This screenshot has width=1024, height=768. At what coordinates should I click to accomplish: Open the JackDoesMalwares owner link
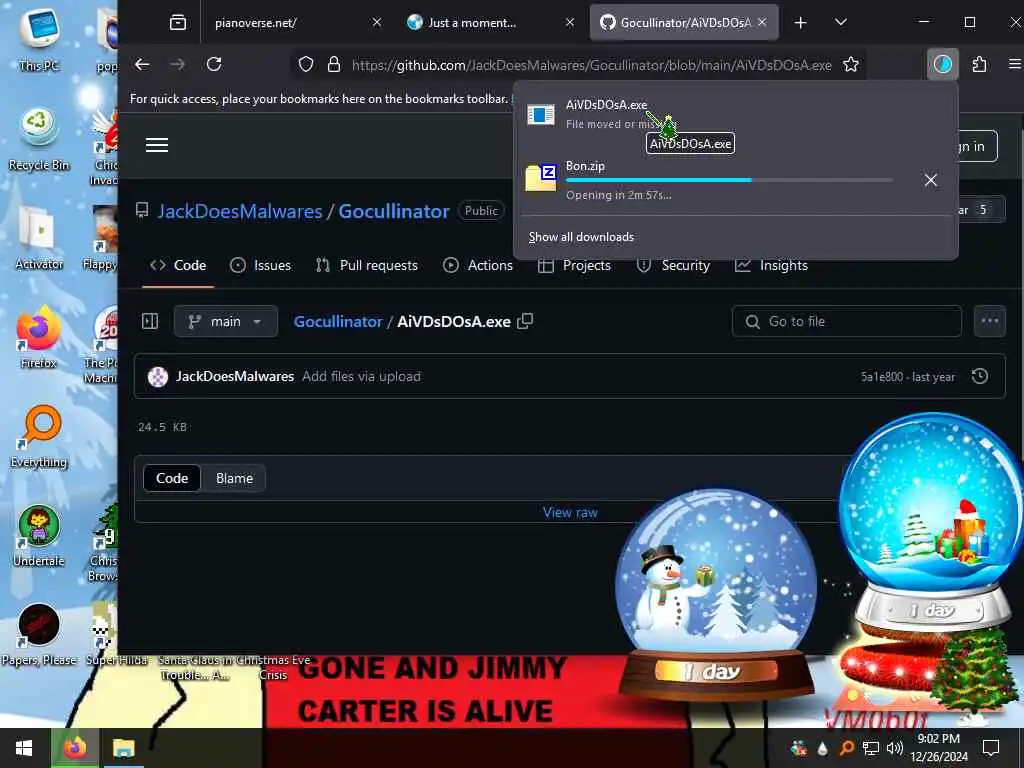point(240,211)
